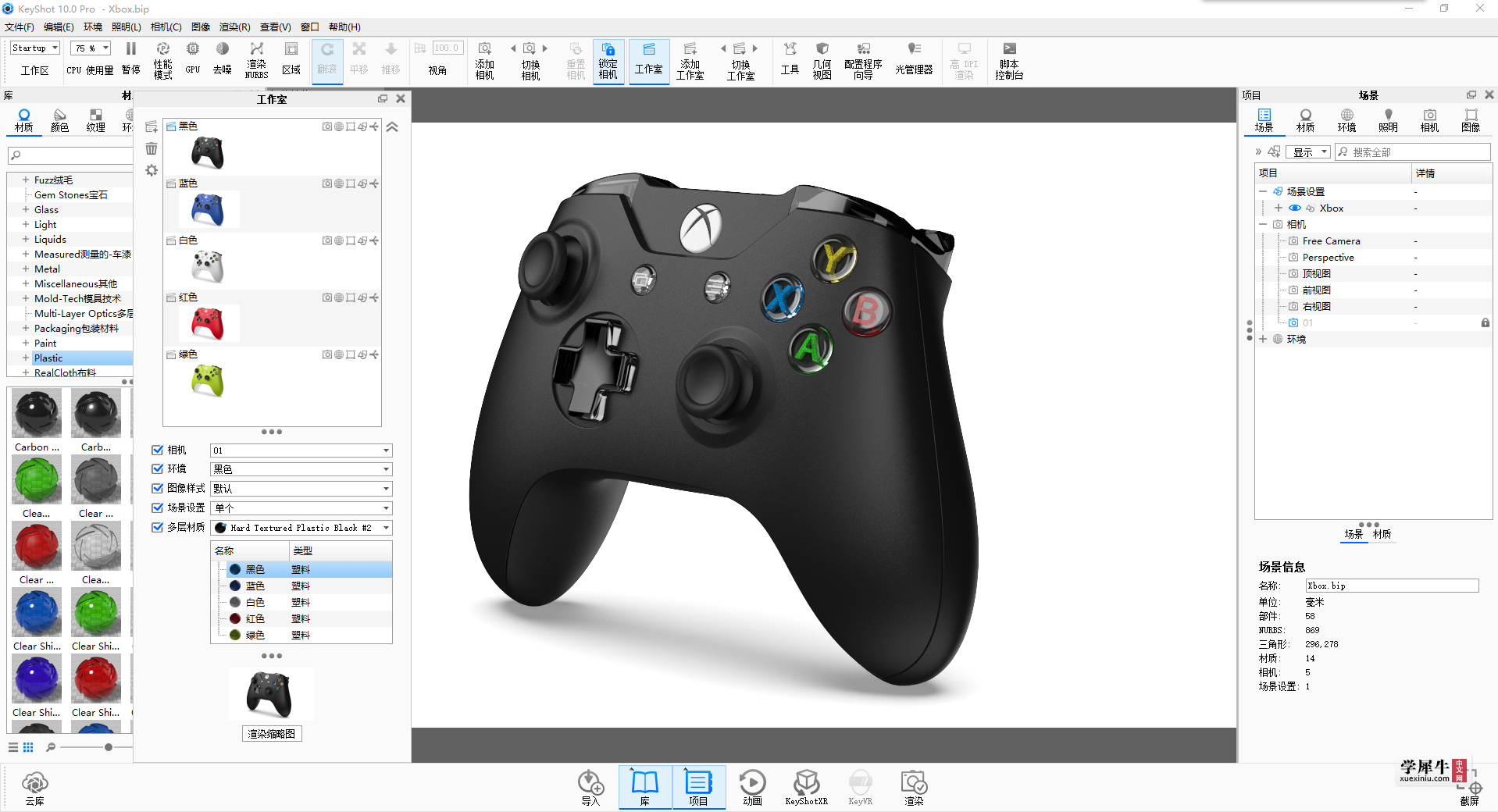Toggle Library (库) bottom bar icon

[645, 787]
